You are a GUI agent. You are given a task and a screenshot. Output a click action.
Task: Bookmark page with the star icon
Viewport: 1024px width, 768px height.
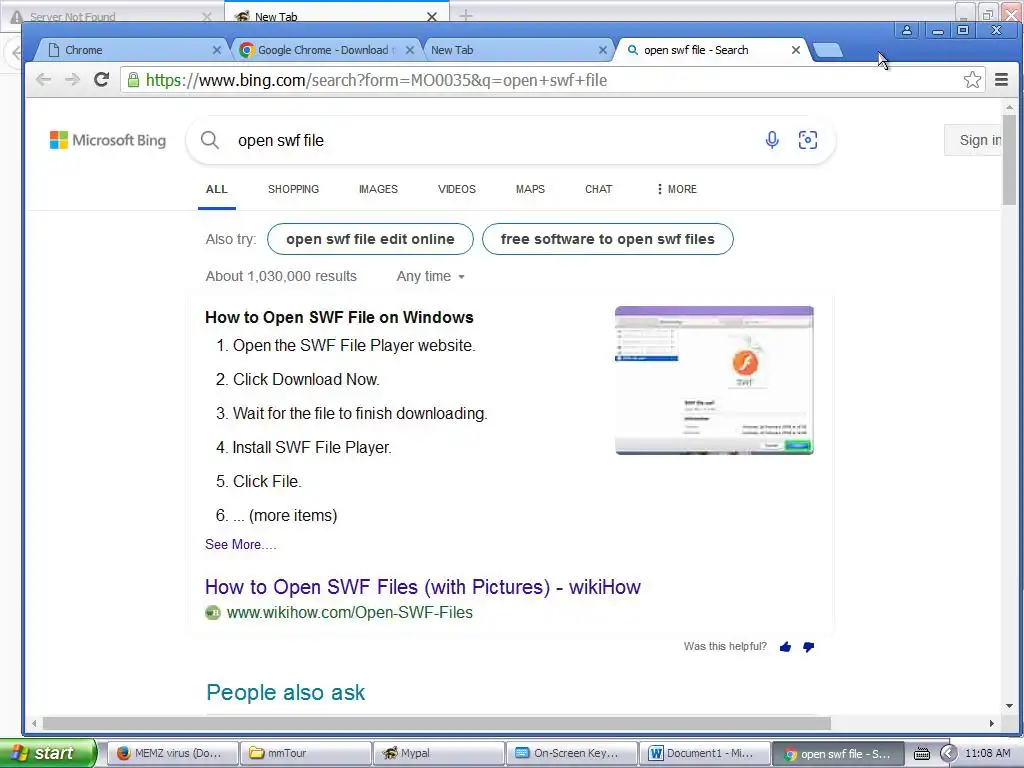tap(972, 80)
